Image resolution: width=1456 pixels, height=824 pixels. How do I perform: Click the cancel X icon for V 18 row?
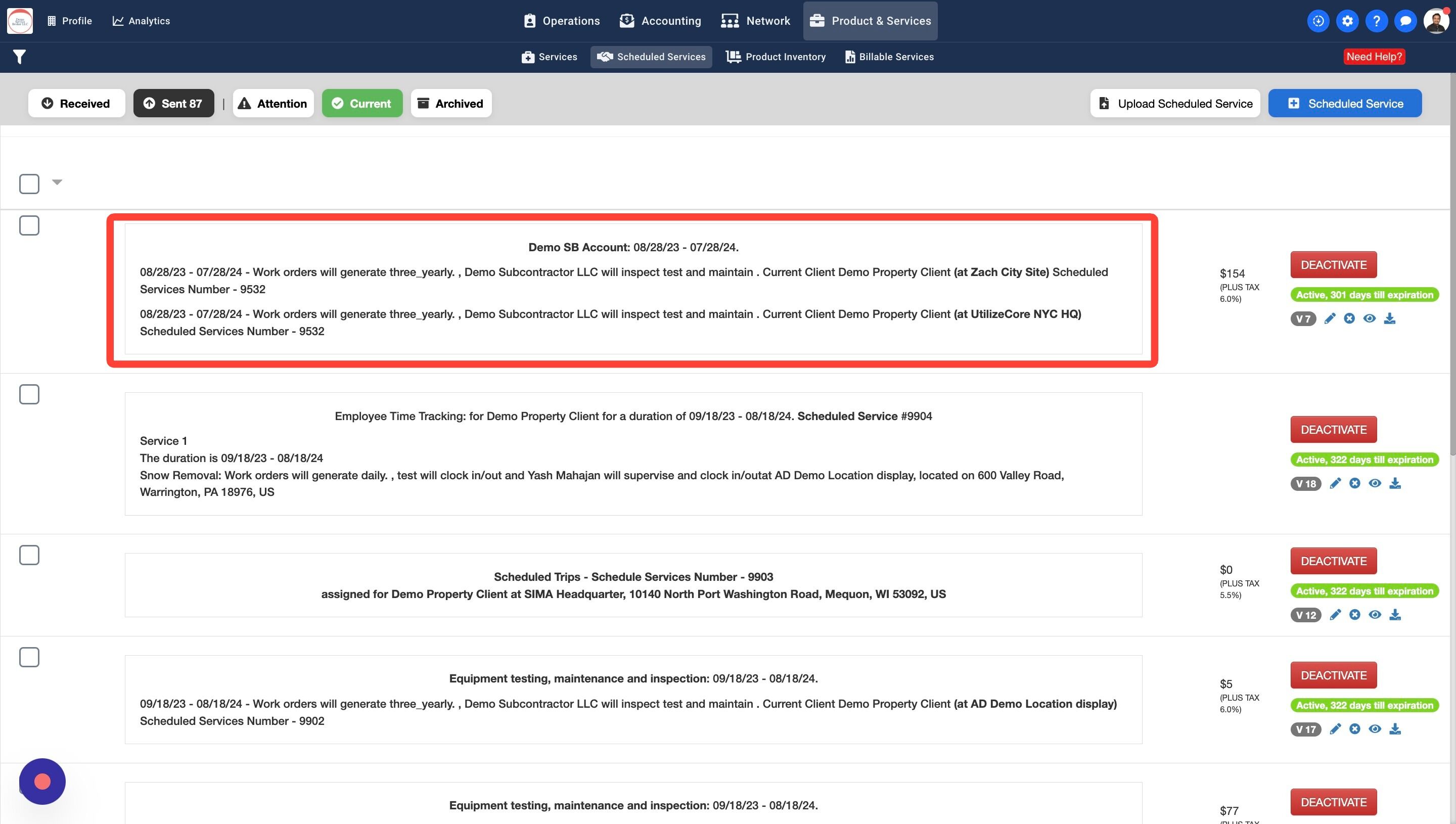pyautogui.click(x=1354, y=483)
